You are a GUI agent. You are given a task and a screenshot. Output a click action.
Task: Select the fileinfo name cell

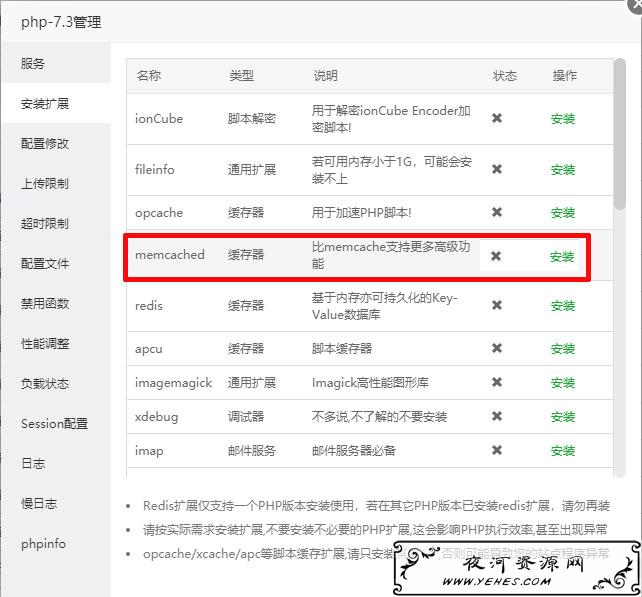155,170
